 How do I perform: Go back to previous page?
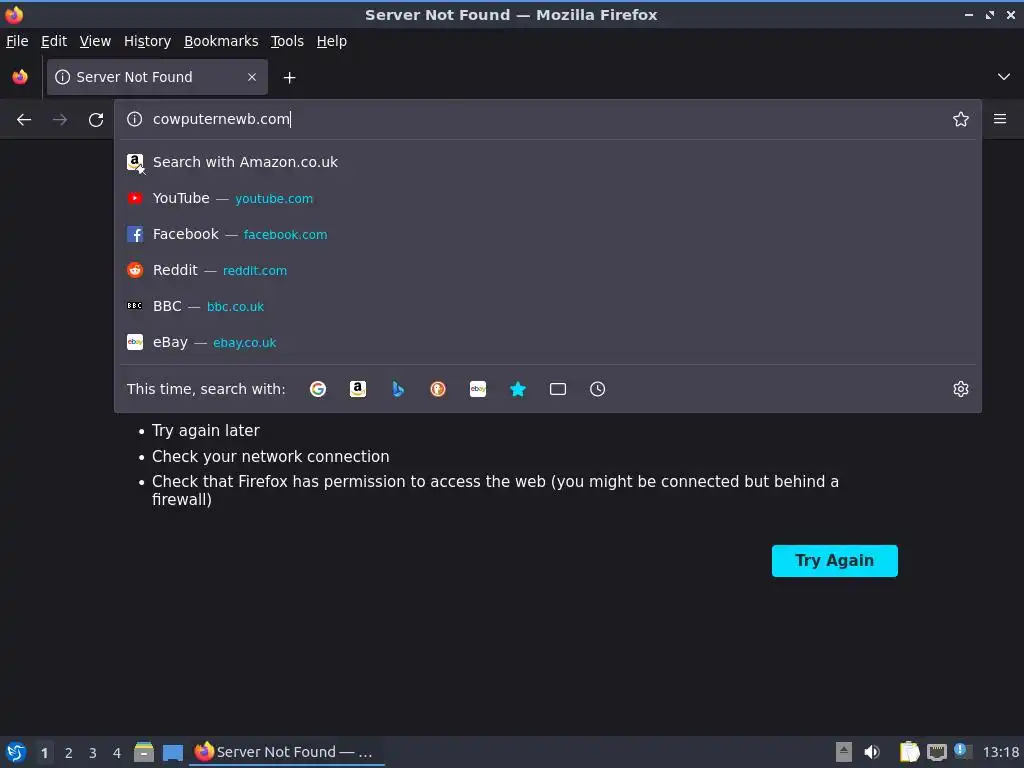tap(24, 120)
